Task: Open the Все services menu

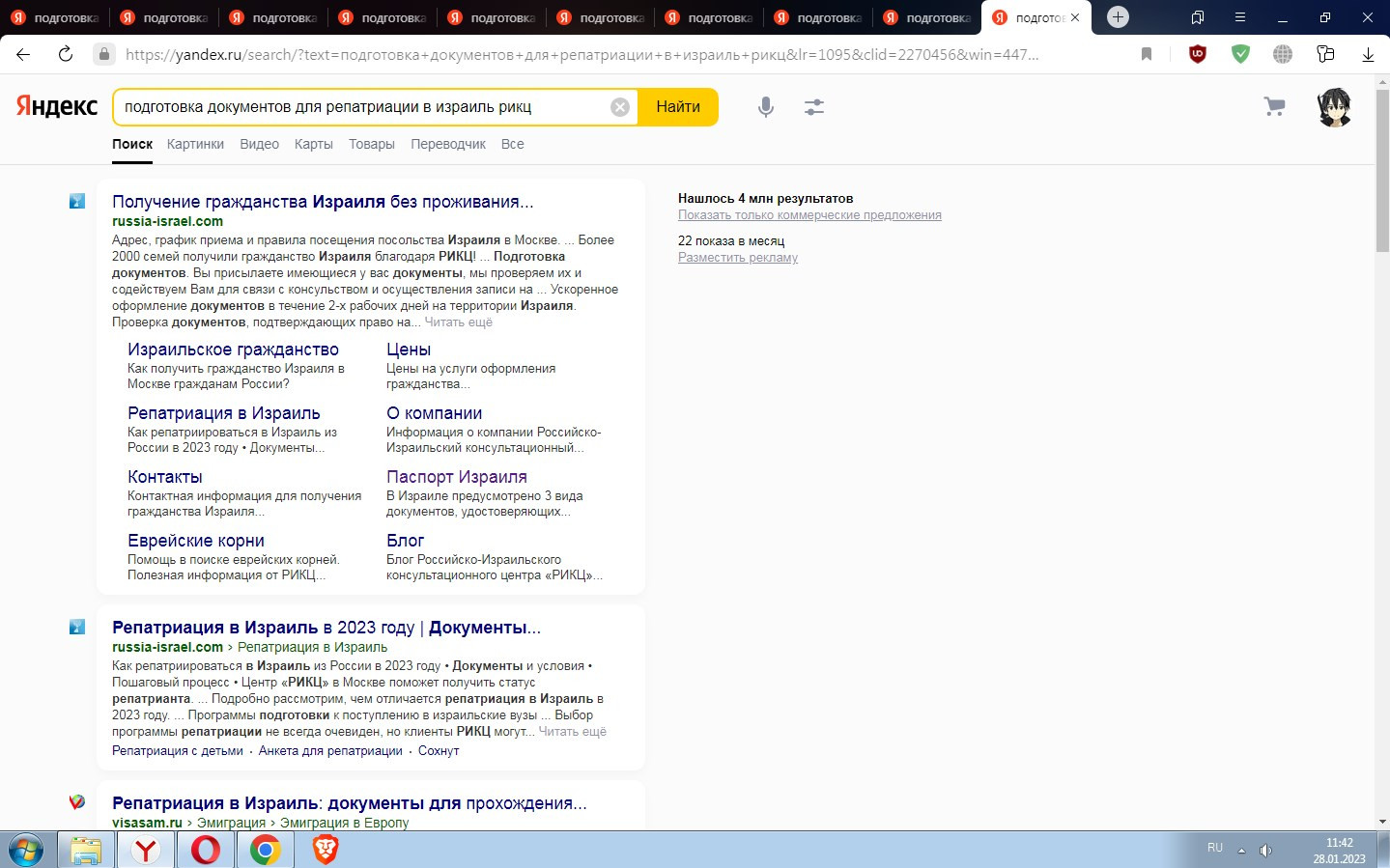Action: [513, 144]
